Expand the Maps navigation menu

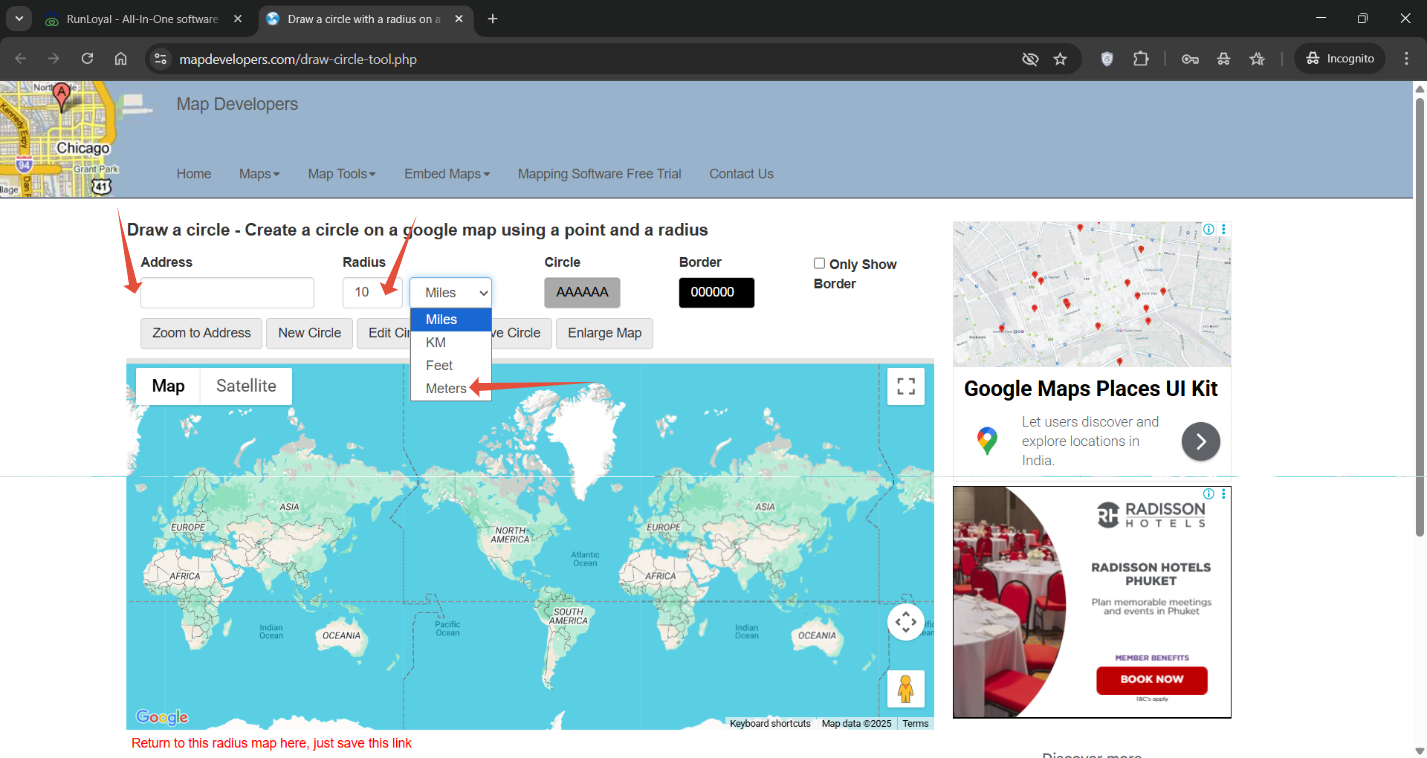pos(259,173)
